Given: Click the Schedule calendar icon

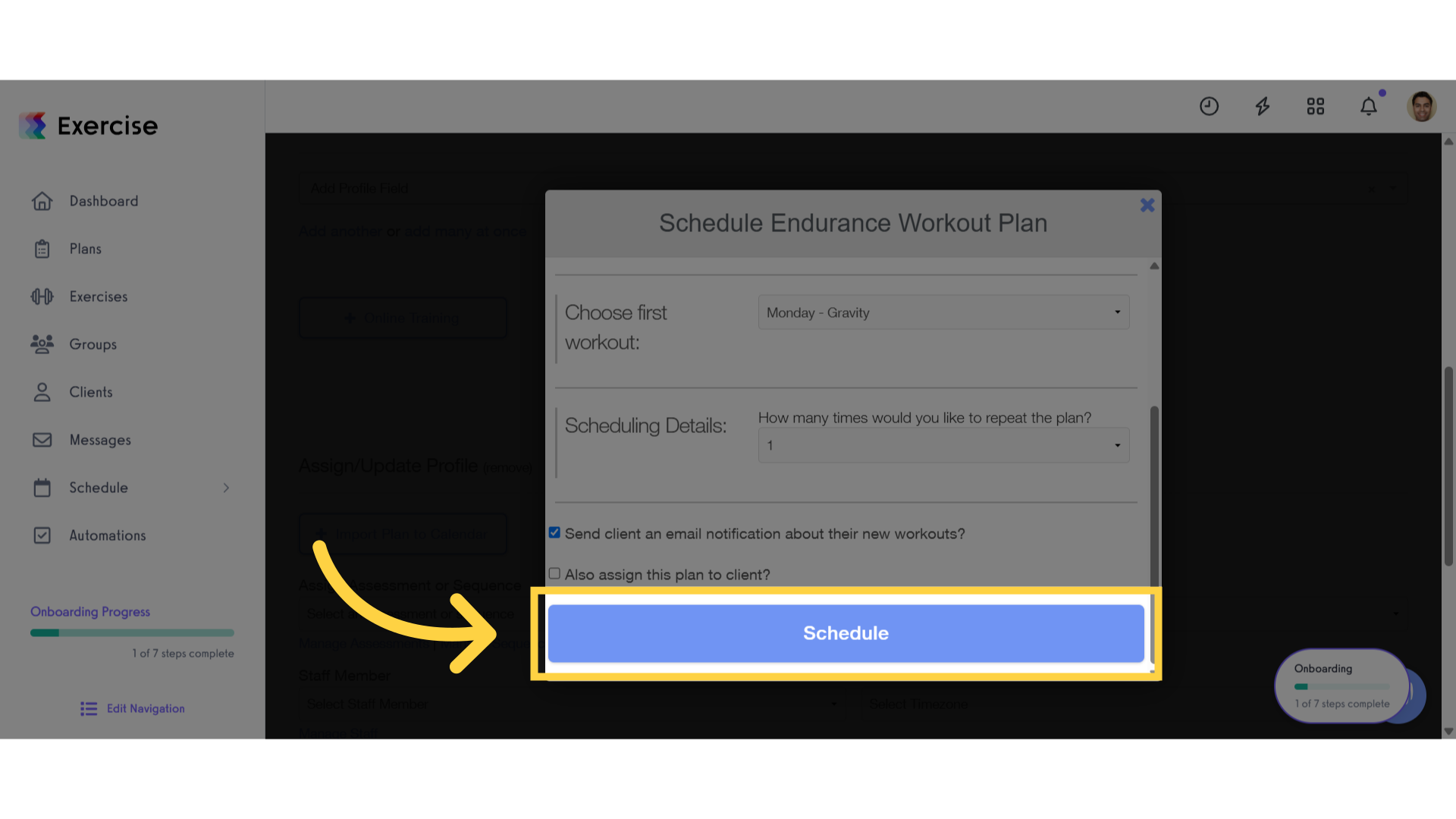Looking at the screenshot, I should [x=42, y=488].
